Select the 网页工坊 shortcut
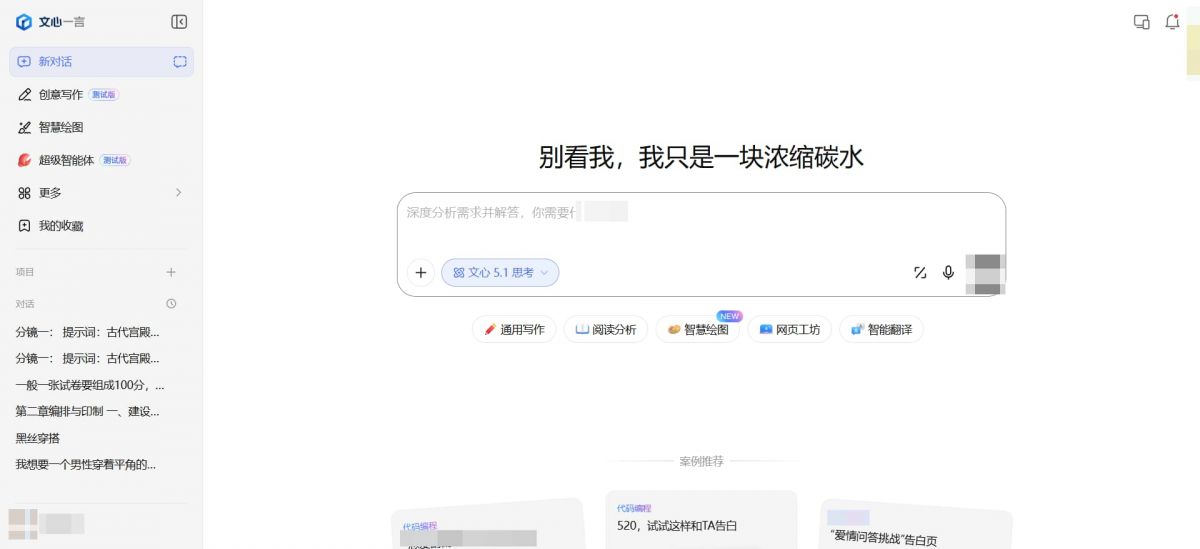1200x549 pixels. pyautogui.click(x=790, y=330)
